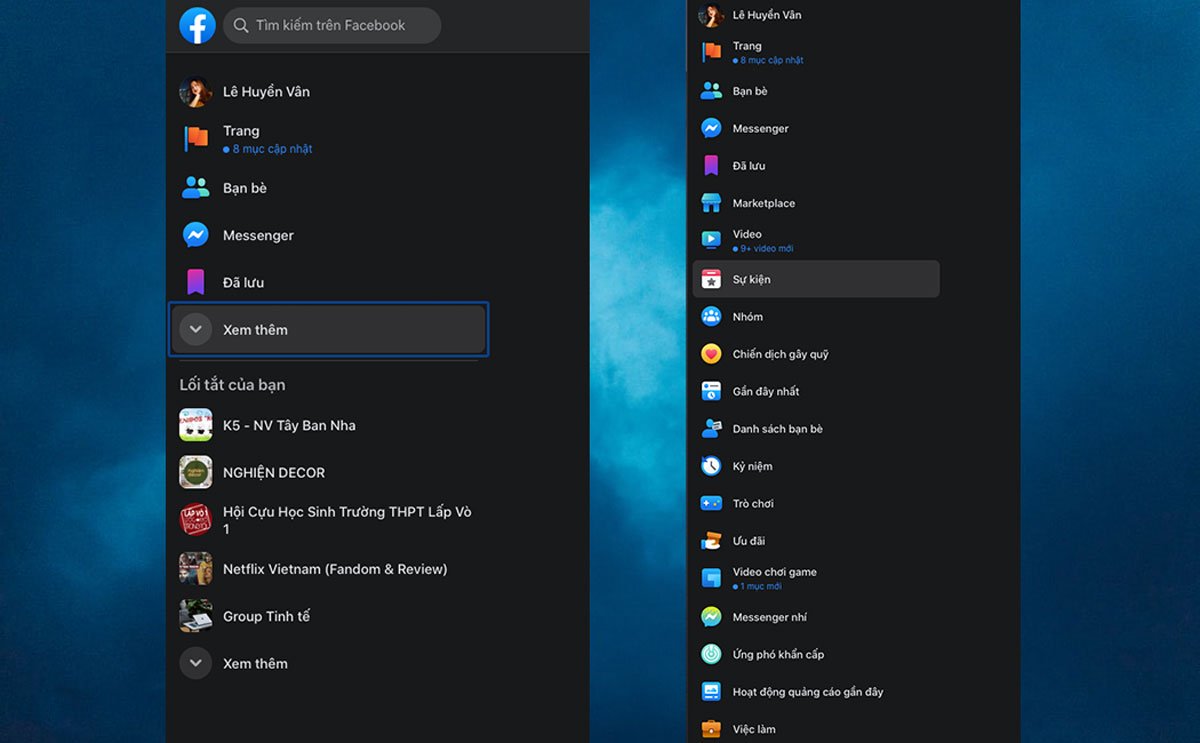Select Danh sách bạn bè menu entry

coord(777,429)
